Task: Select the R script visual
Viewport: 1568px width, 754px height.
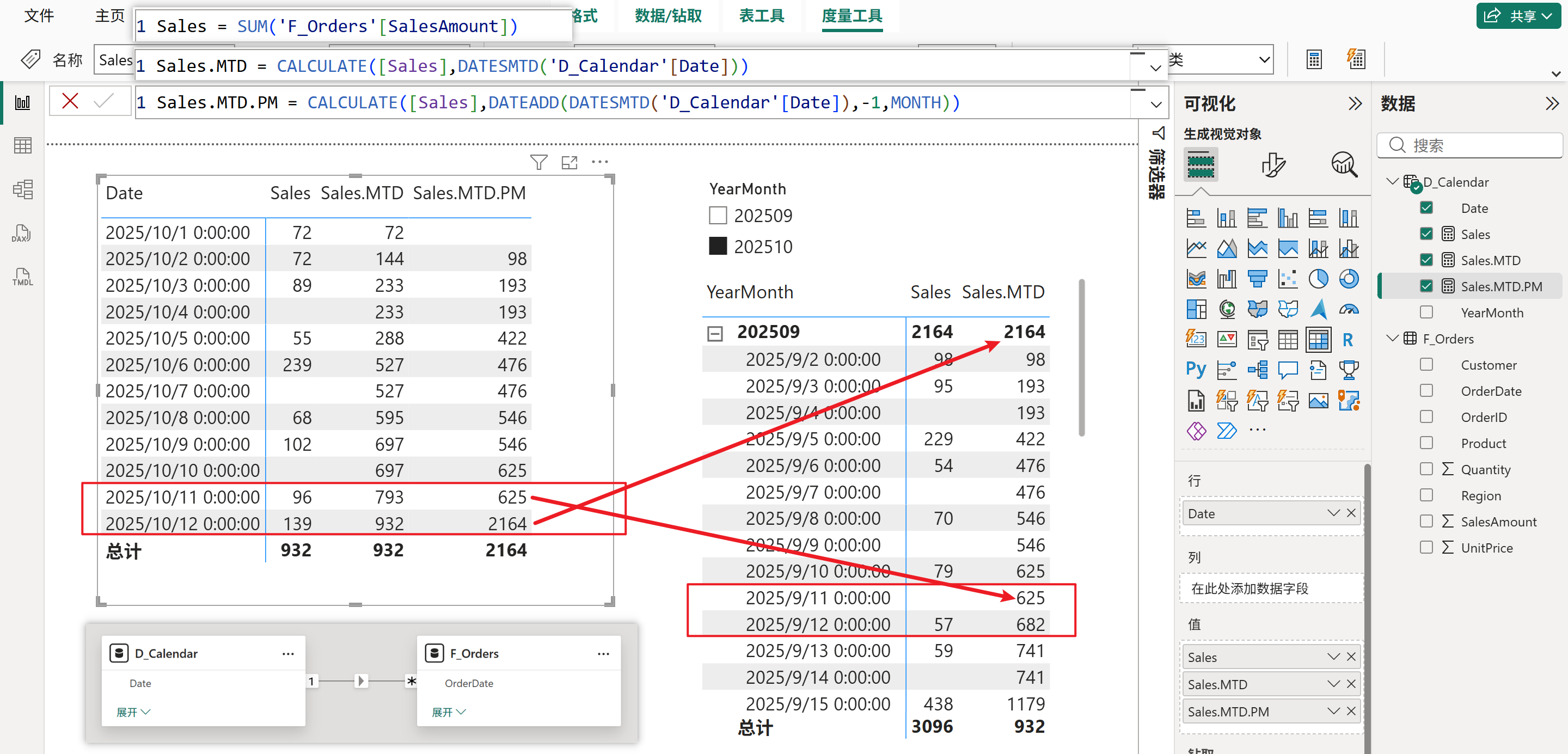Action: pyautogui.click(x=1347, y=340)
